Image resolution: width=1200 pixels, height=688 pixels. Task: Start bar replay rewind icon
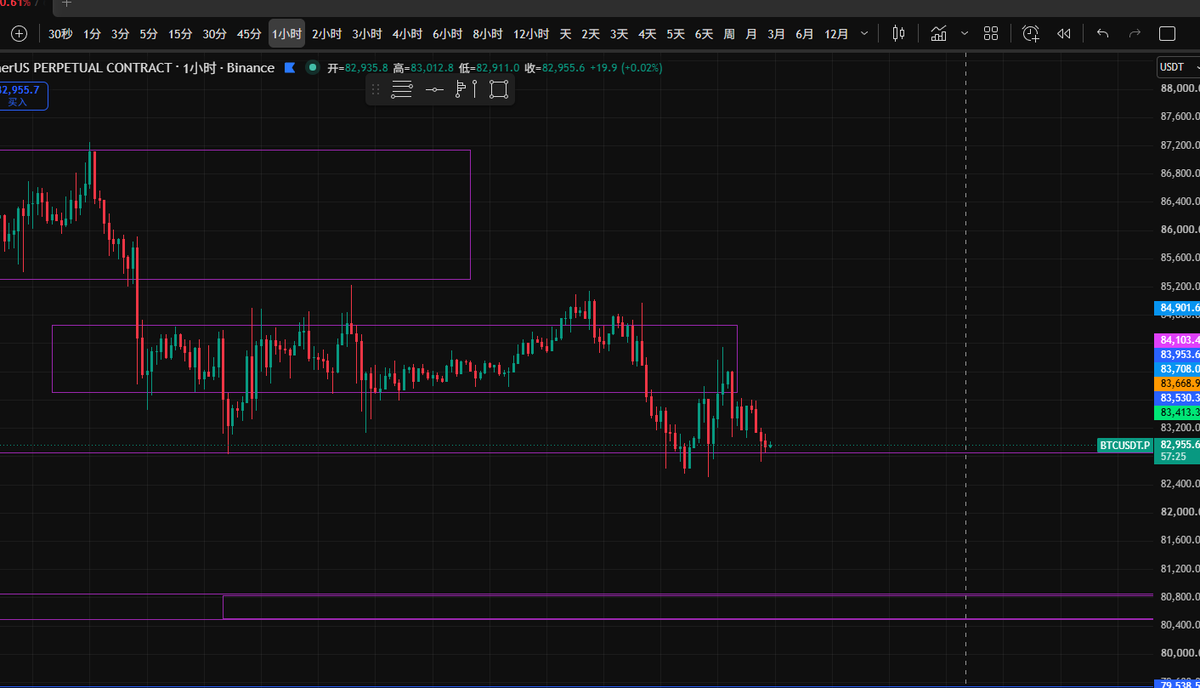pos(1064,34)
